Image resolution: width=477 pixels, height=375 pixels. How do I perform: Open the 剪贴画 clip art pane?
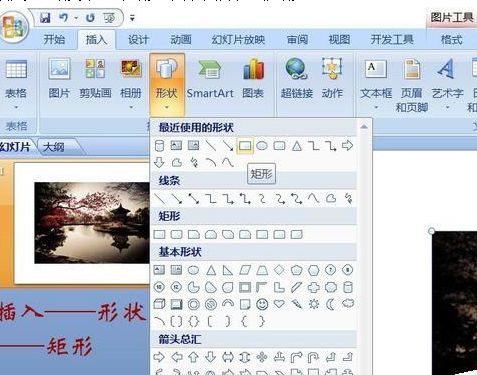95,79
